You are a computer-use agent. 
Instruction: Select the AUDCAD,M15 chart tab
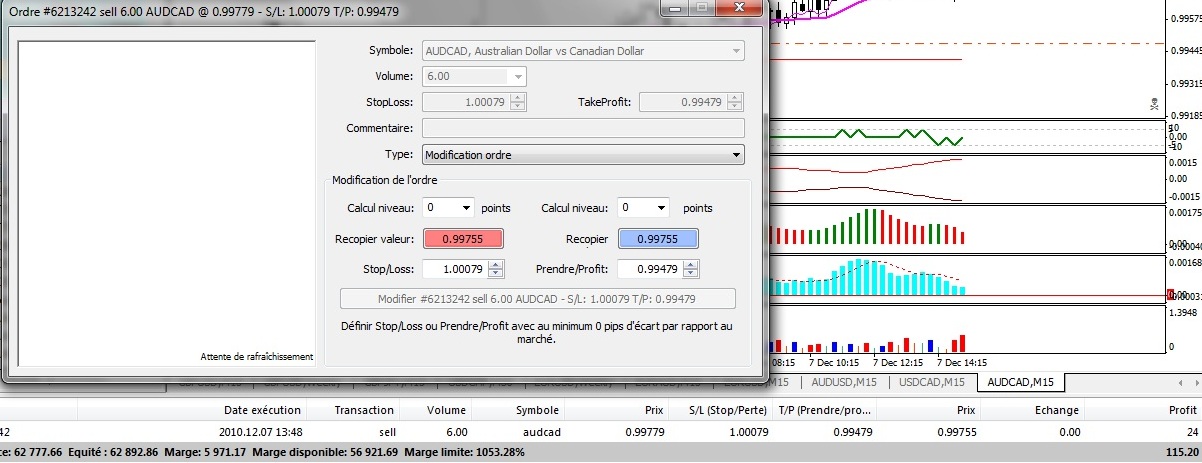1022,382
